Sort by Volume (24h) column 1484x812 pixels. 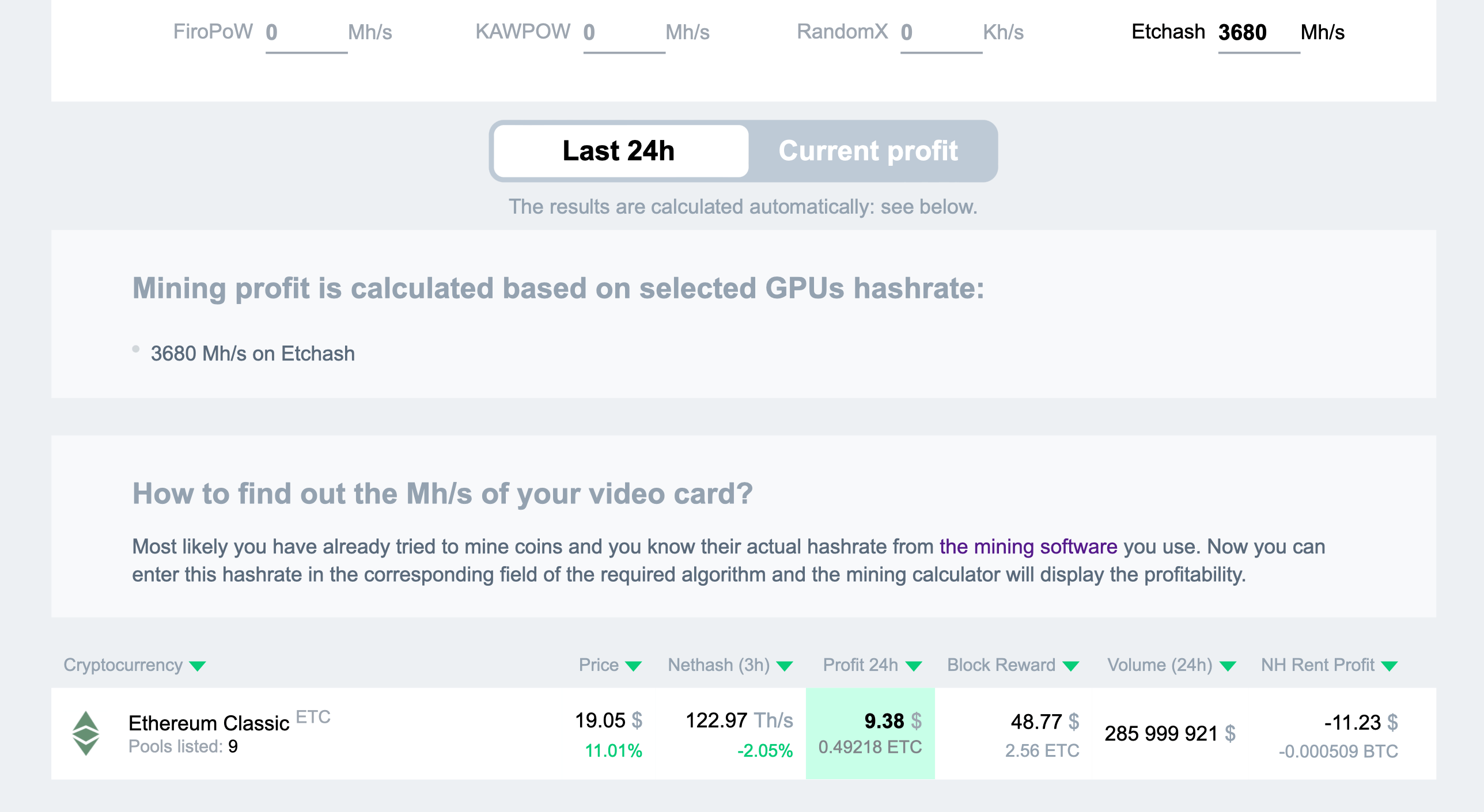1171,665
